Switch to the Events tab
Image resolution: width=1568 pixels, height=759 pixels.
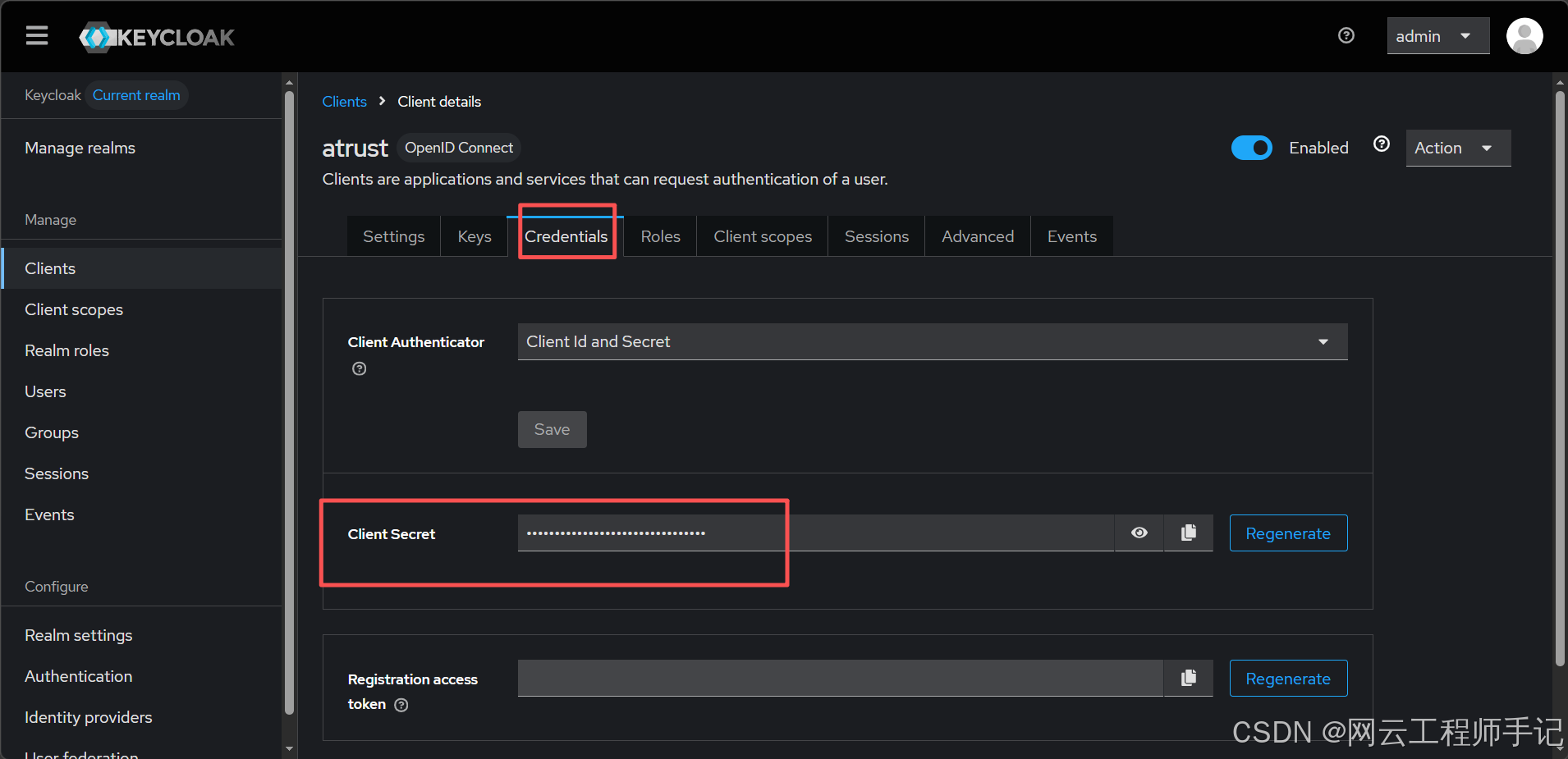(x=1072, y=236)
